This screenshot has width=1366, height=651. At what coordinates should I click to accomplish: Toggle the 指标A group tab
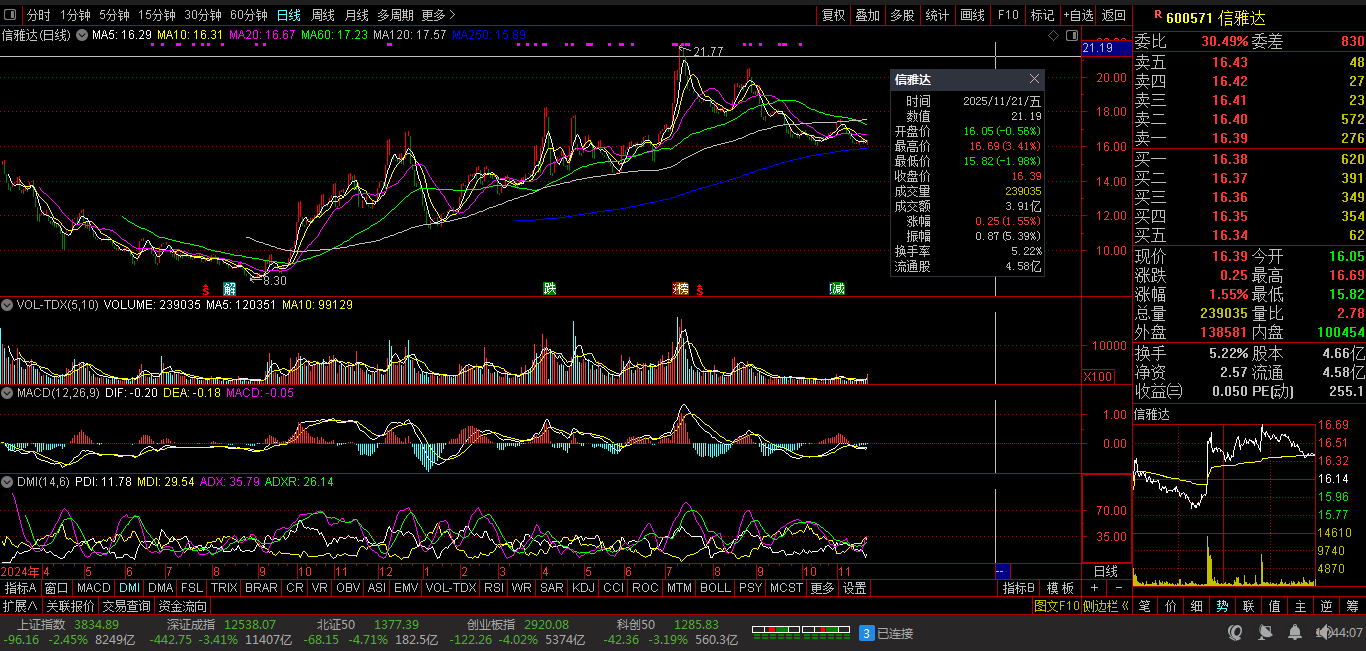pos(20,588)
